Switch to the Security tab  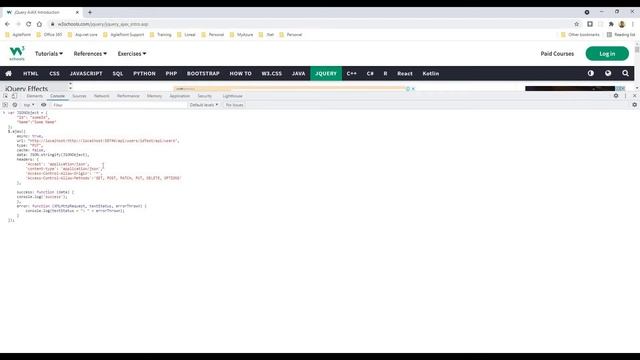tap(204, 96)
